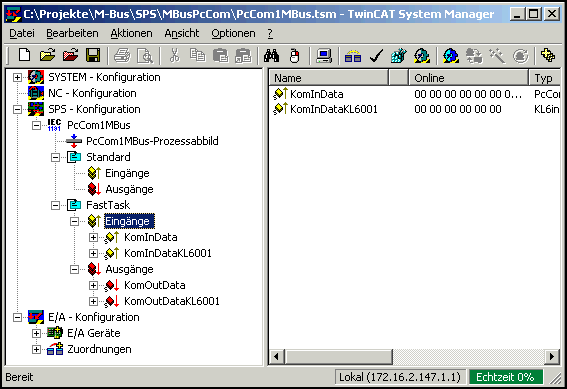Screen dimensions: 567x389
Task: Expand the KomInDataKL6001 tree node
Action: [93, 253]
